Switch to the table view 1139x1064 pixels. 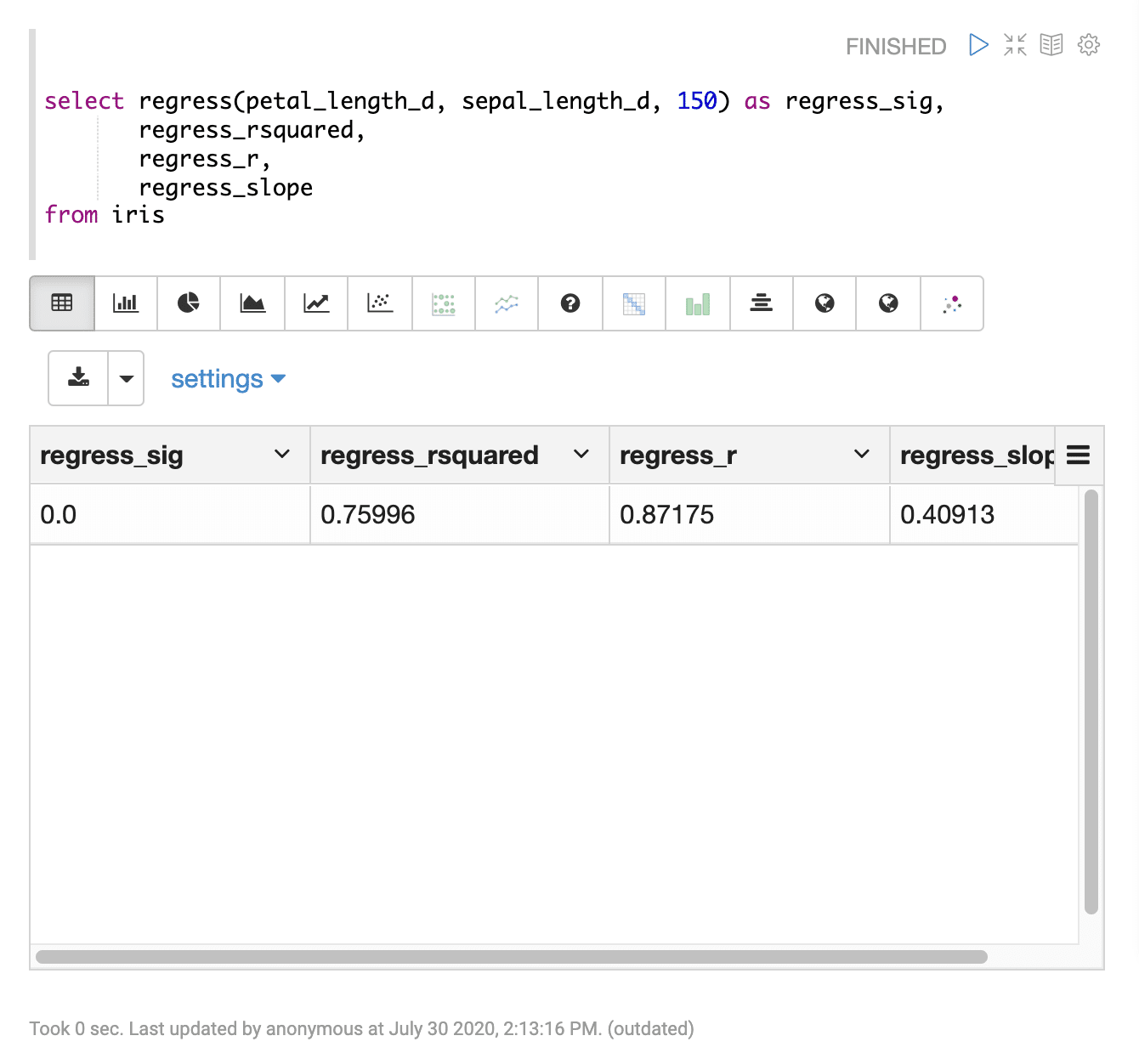62,303
